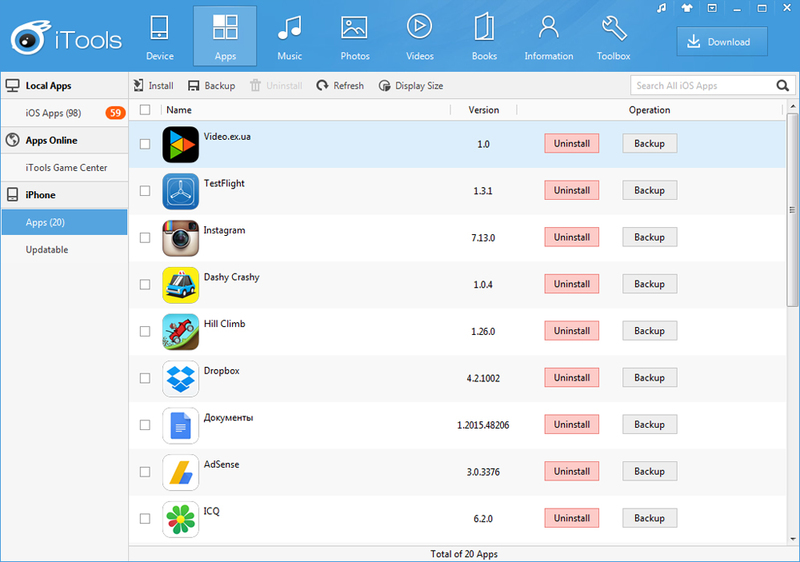Image resolution: width=800 pixels, height=562 pixels.
Task: Check the Dashy Crashy row checkbox
Action: click(145, 284)
